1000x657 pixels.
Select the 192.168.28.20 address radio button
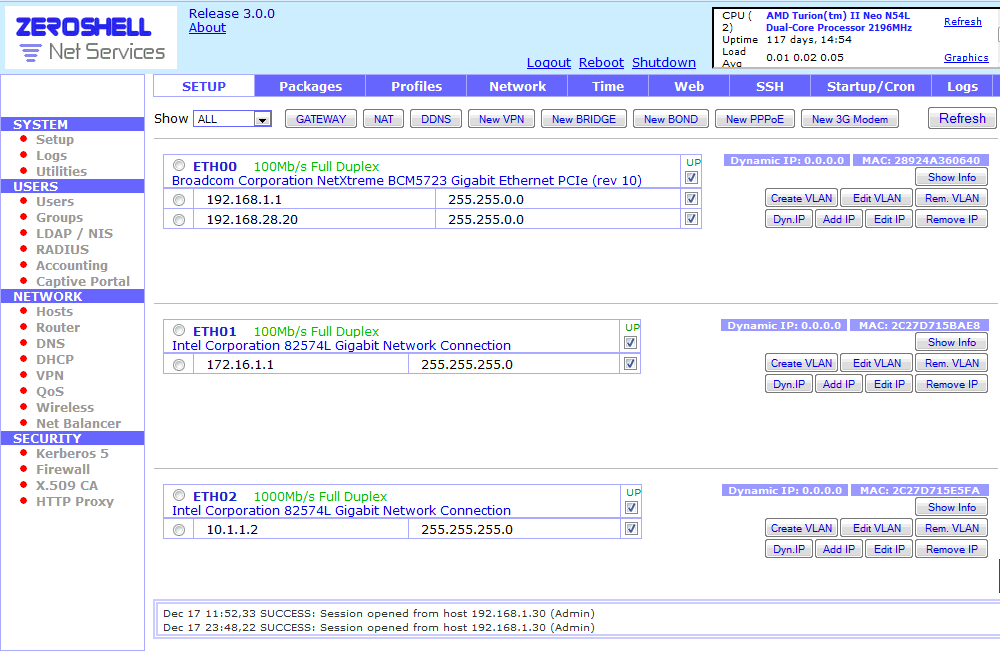tap(179, 219)
